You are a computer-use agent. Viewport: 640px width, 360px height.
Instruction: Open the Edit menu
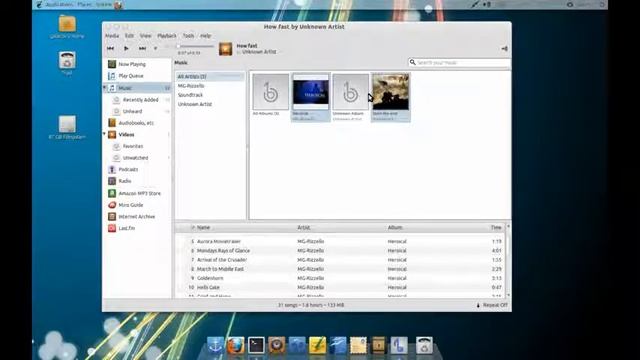129,36
